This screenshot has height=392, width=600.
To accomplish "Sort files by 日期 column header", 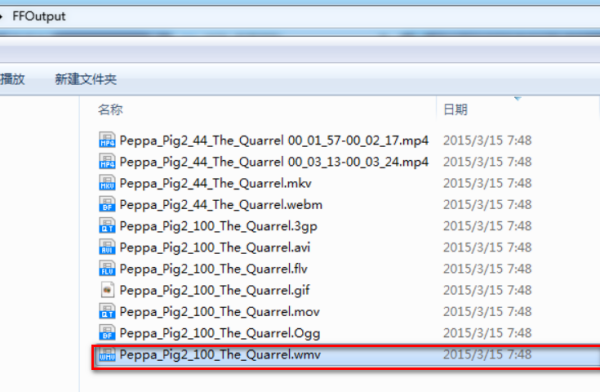I will [x=455, y=110].
